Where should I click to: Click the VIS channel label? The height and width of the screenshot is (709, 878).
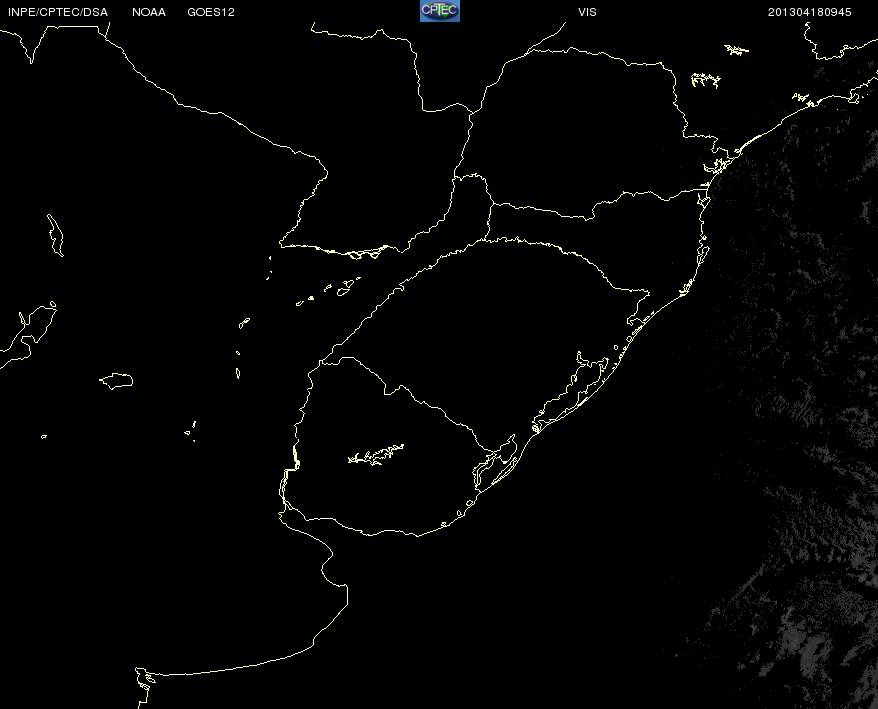tap(587, 12)
